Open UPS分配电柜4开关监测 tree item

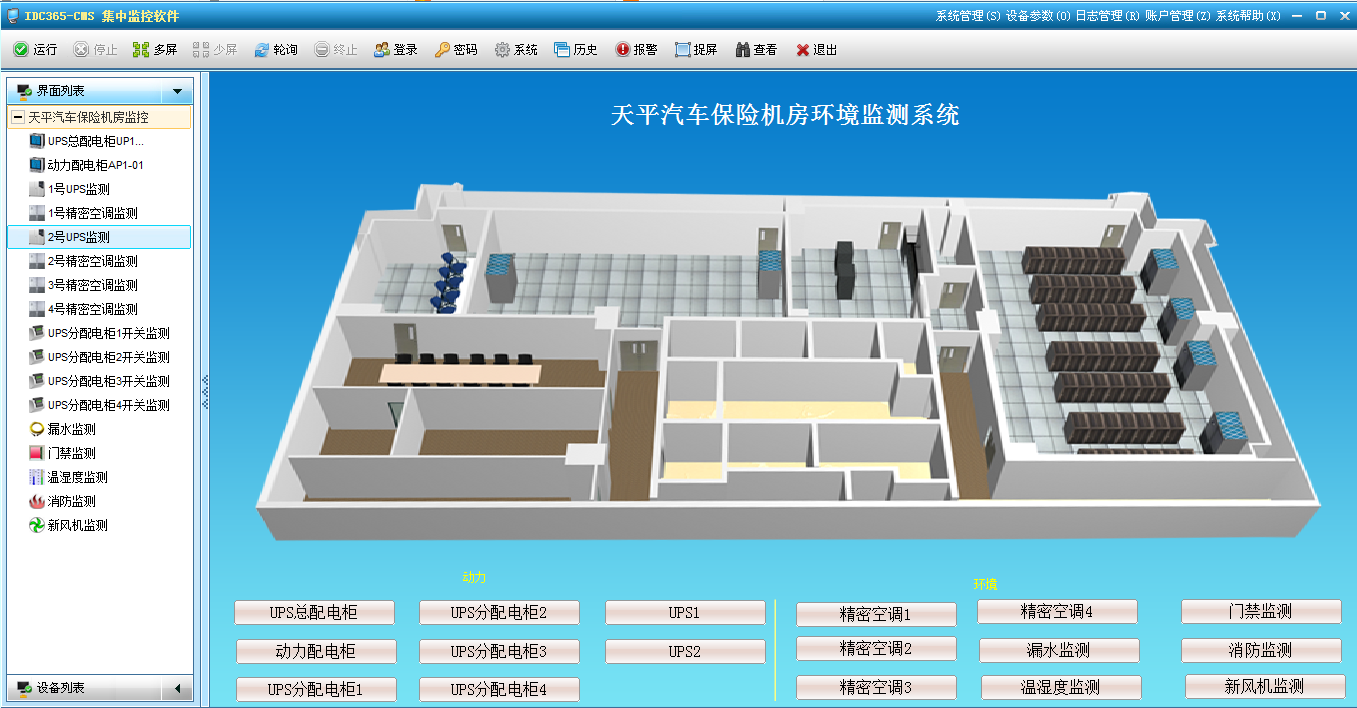tap(109, 405)
